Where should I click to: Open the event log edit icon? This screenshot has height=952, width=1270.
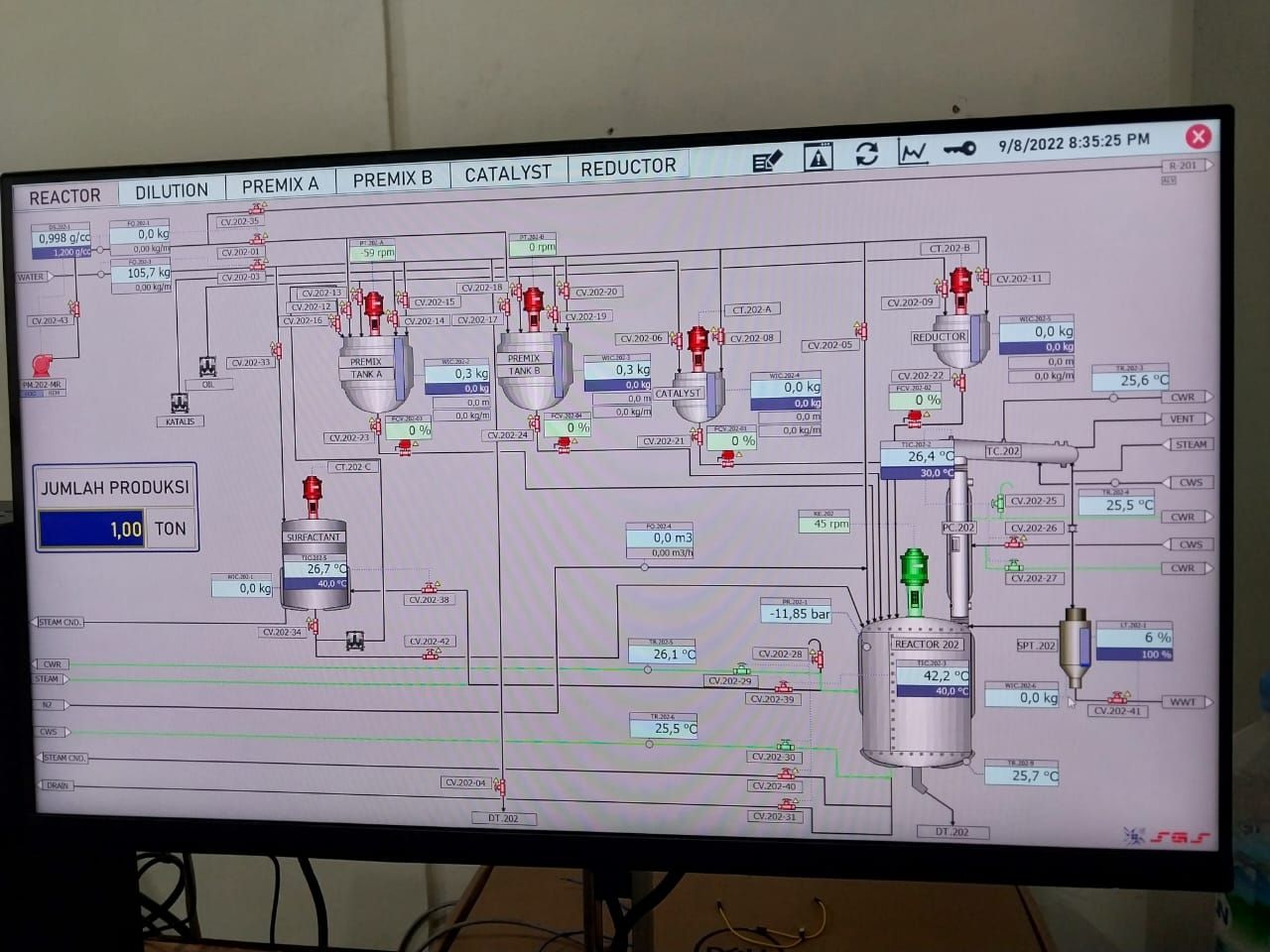click(x=768, y=157)
